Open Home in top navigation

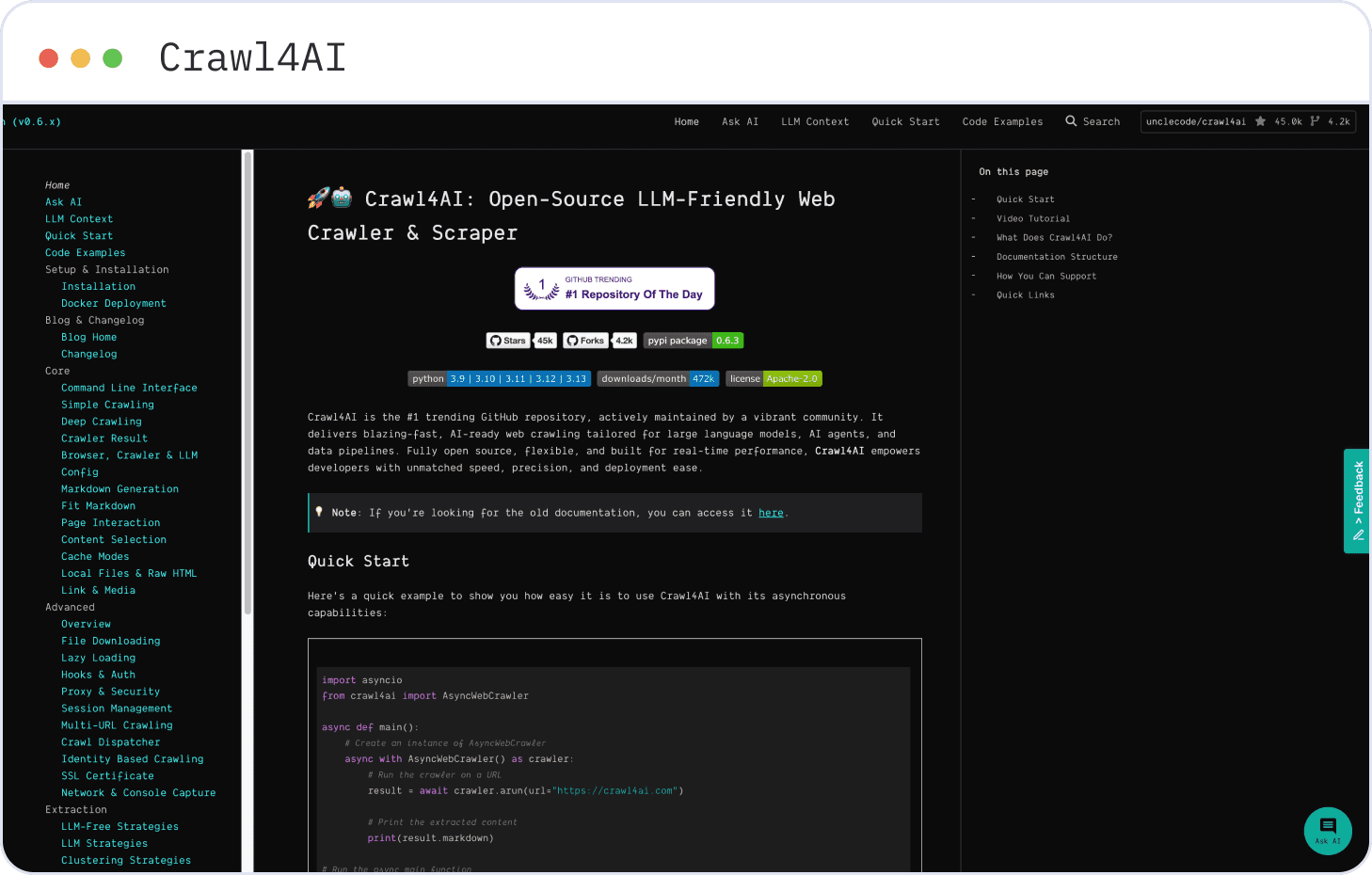(687, 122)
